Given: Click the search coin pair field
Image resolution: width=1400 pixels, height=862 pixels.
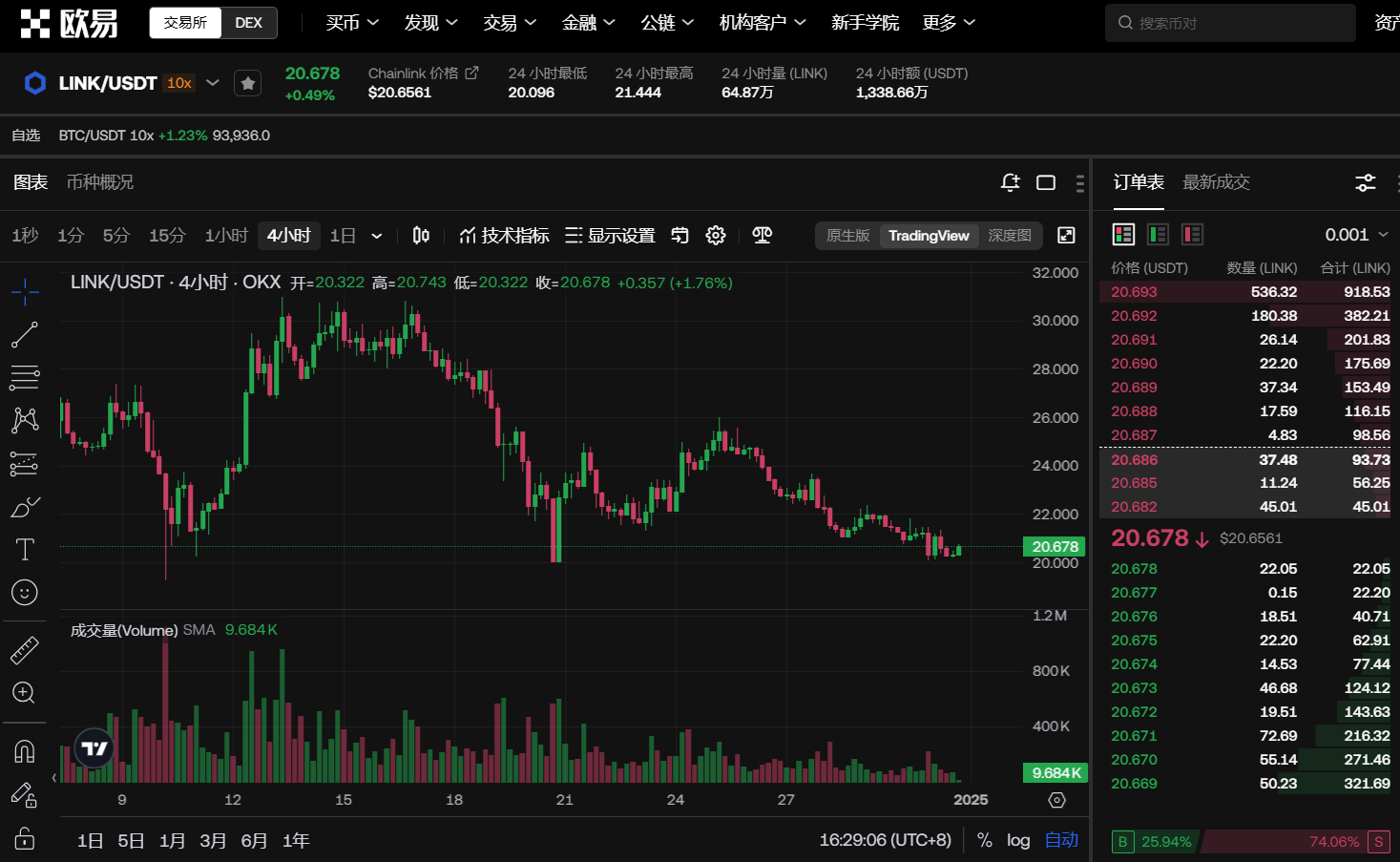Looking at the screenshot, I should pos(1230,23).
